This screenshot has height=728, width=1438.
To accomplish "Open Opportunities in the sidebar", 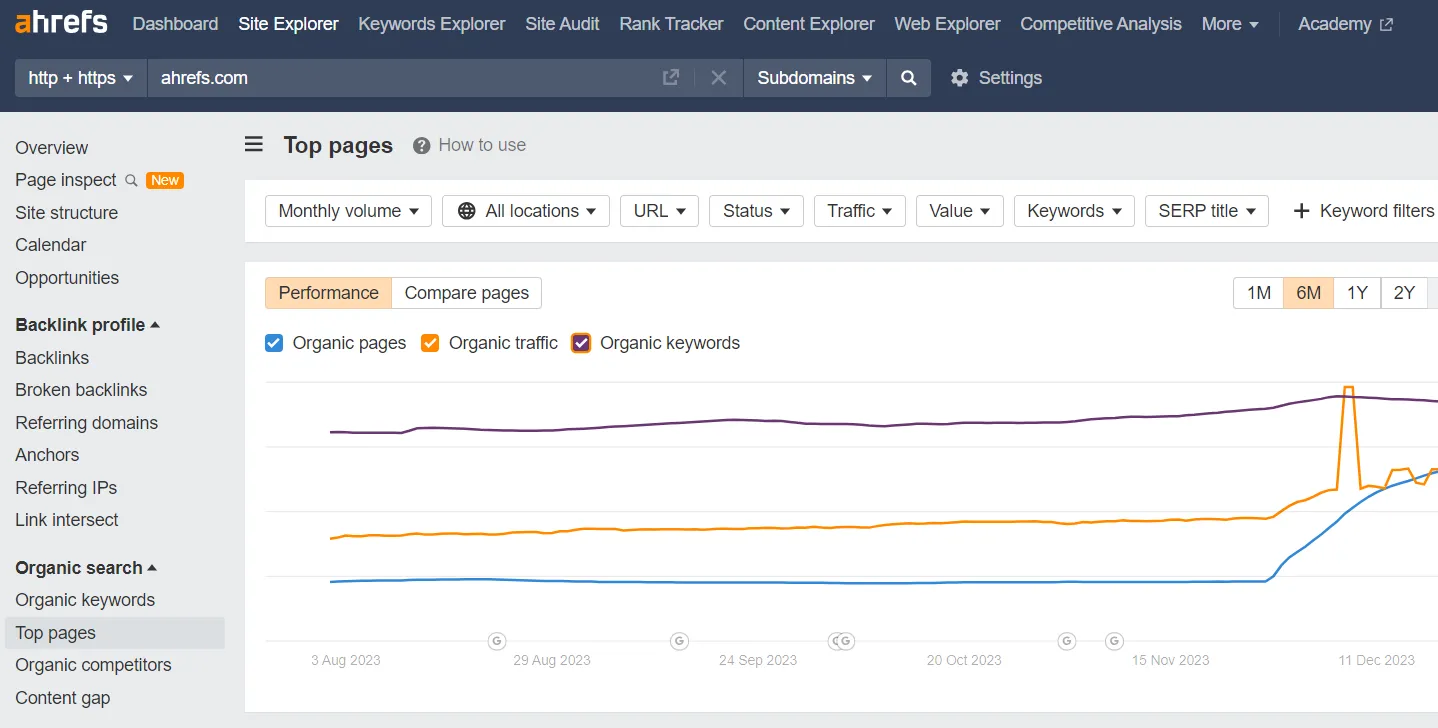I will [67, 278].
